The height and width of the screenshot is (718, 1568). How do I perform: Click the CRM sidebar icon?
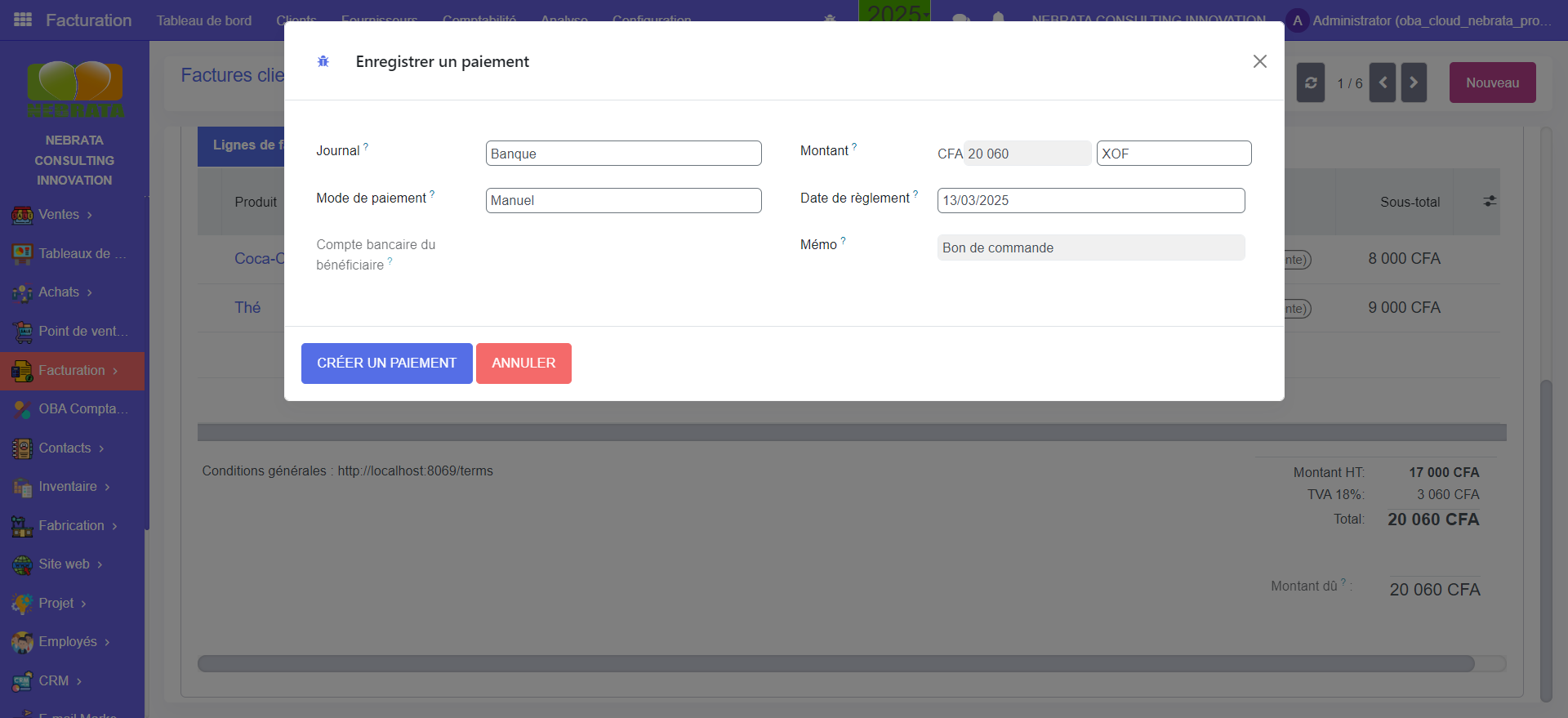(x=22, y=681)
